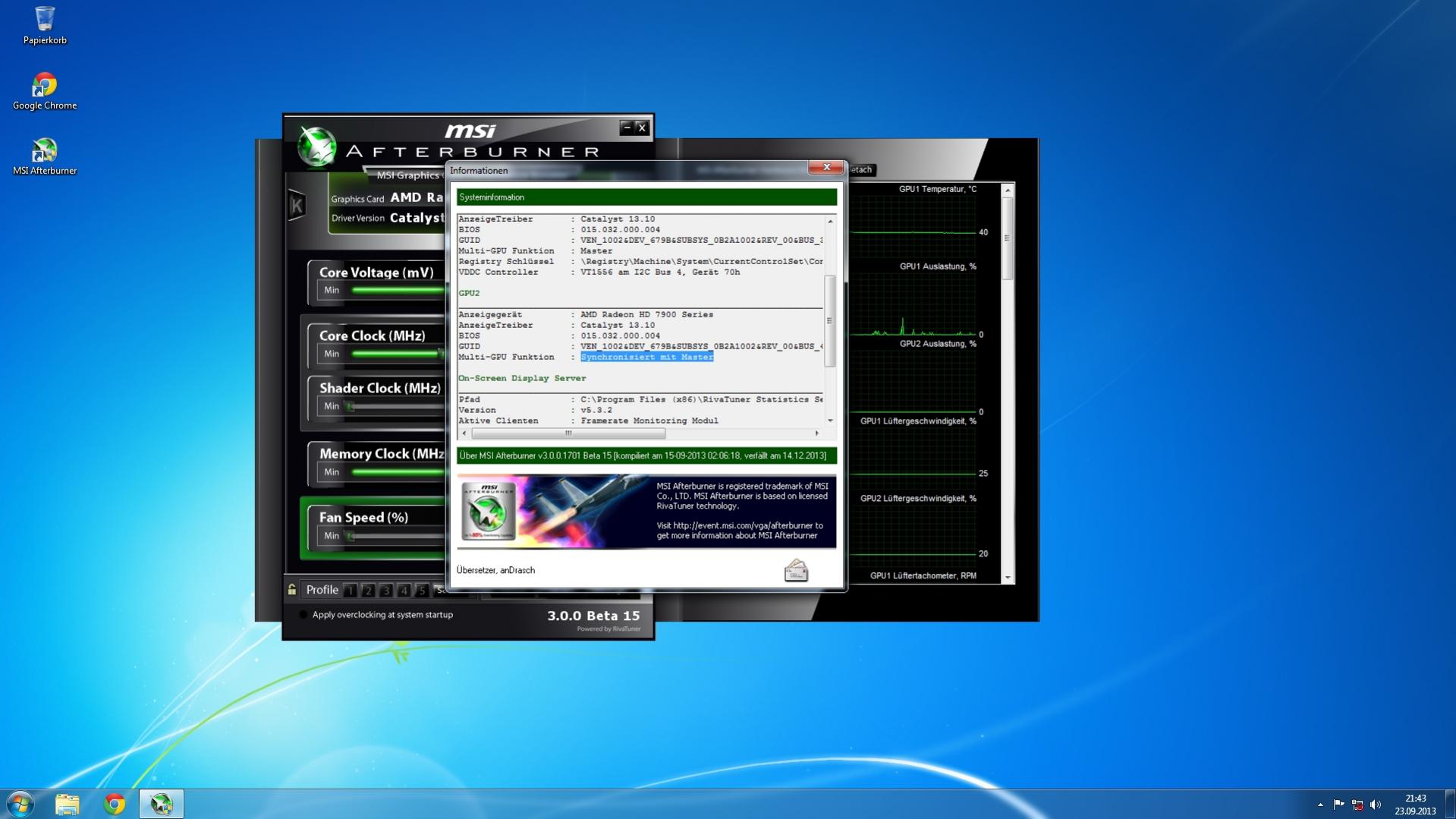Click volume icon in system tray
This screenshot has height=819, width=1456.
pos(1376,805)
